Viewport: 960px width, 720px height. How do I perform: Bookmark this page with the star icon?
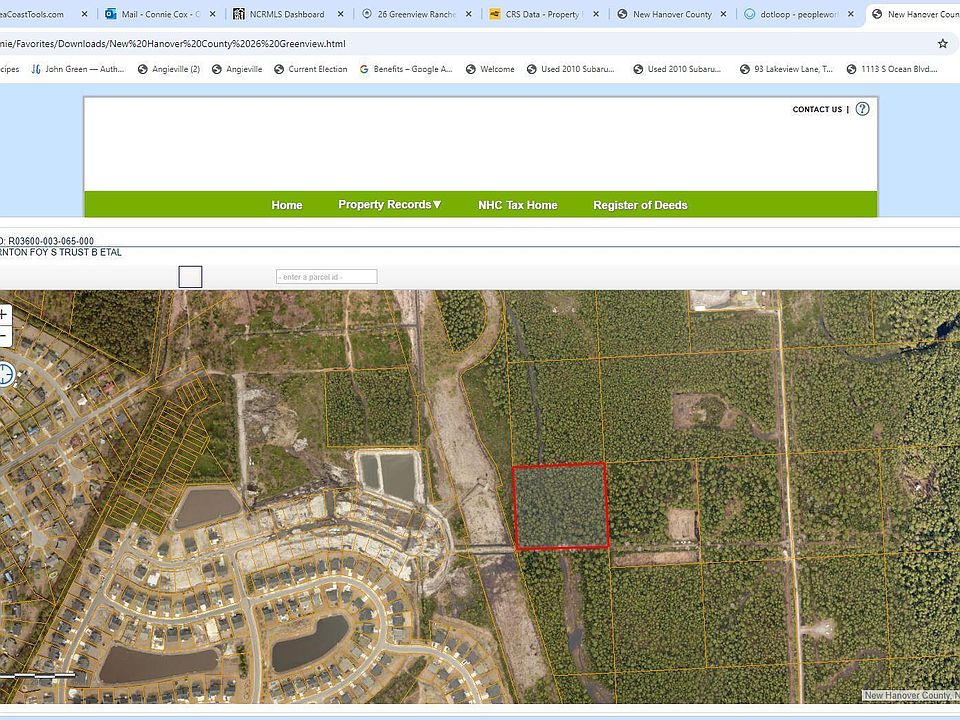click(x=942, y=44)
